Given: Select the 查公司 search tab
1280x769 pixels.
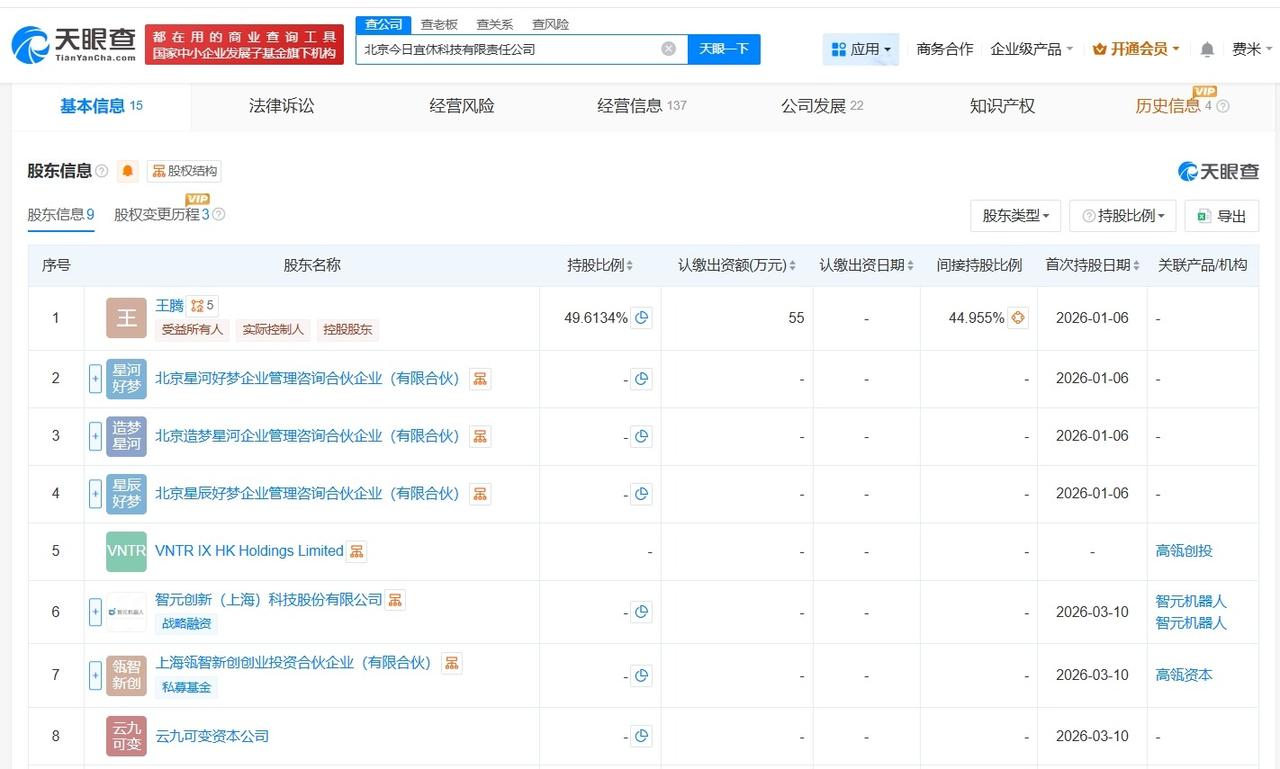Looking at the screenshot, I should [x=383, y=24].
